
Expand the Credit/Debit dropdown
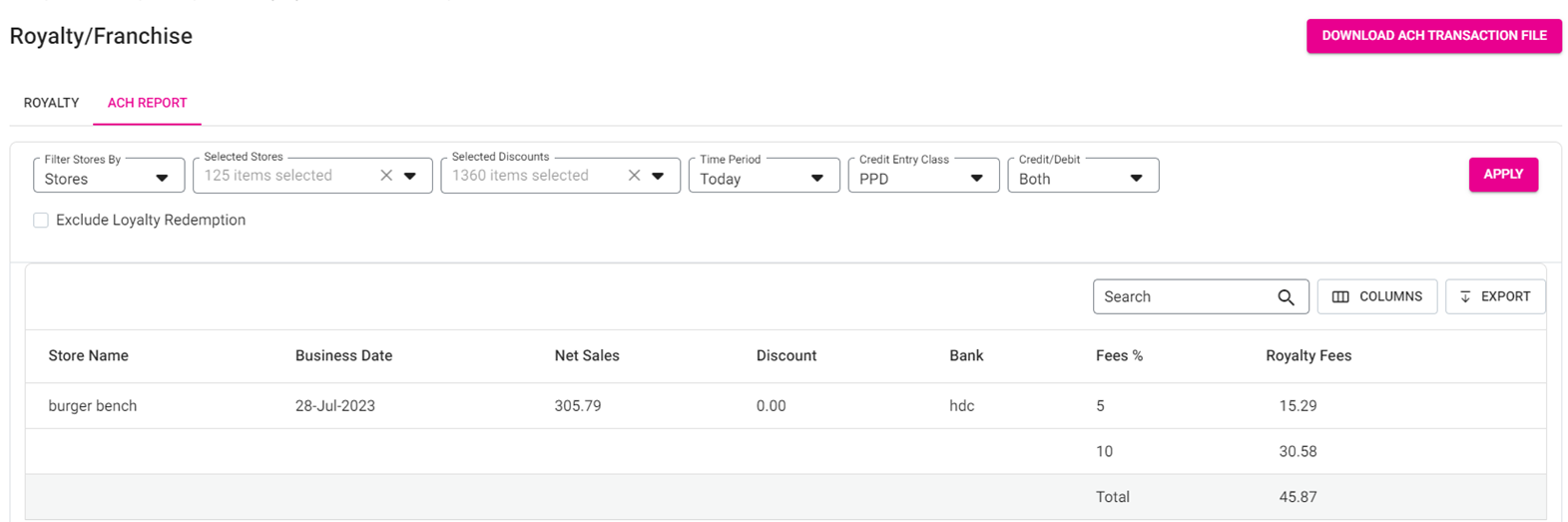[1082, 179]
